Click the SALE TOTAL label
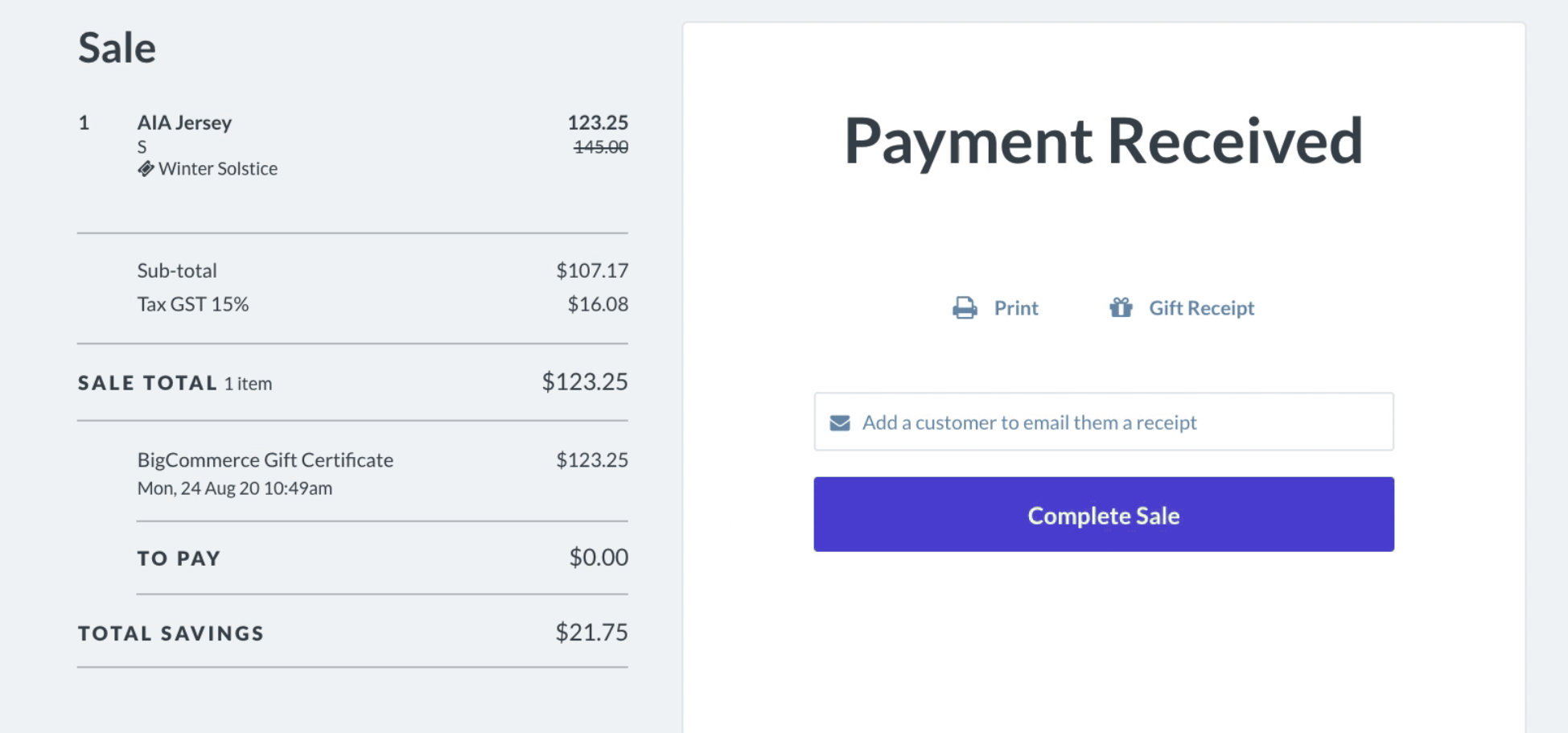1568x733 pixels. 148,383
